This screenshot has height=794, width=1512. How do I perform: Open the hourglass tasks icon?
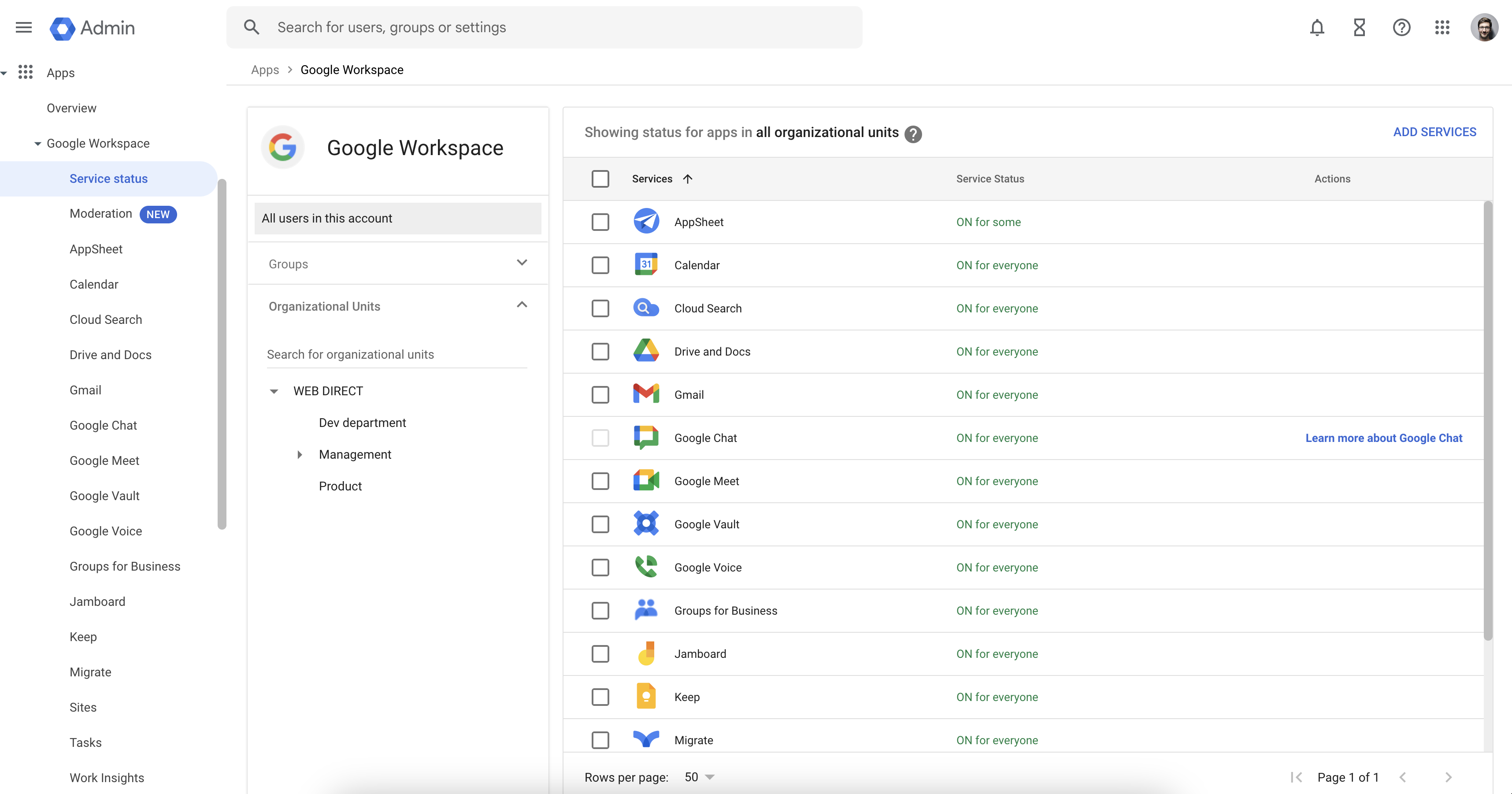coord(1359,28)
